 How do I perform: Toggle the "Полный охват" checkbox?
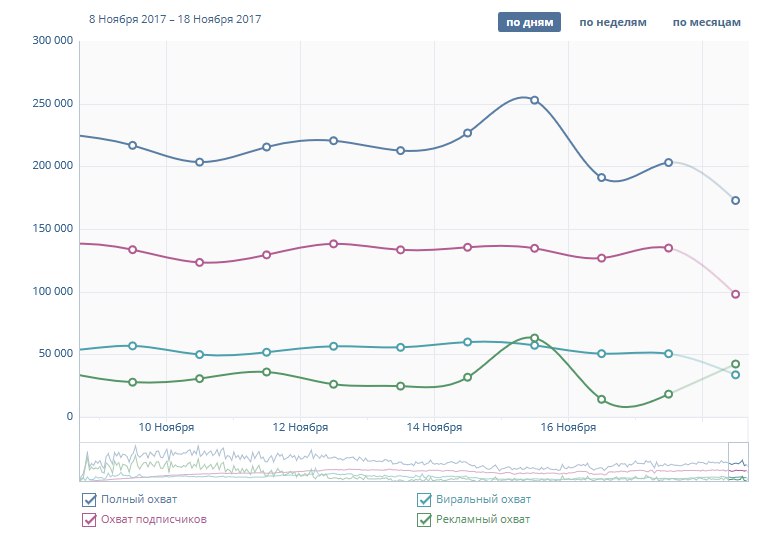tap(88, 499)
